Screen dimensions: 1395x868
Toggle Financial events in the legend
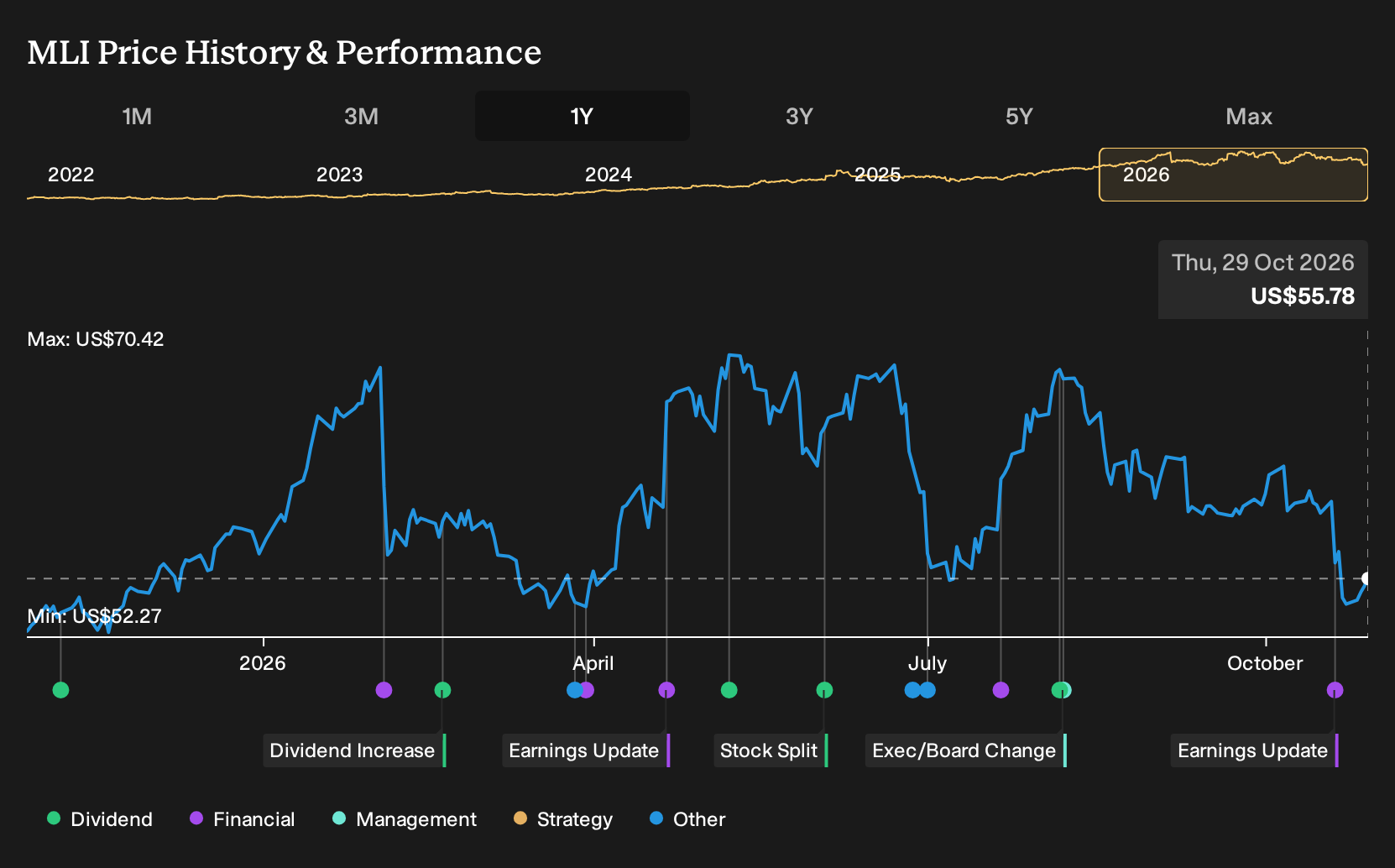point(243,819)
